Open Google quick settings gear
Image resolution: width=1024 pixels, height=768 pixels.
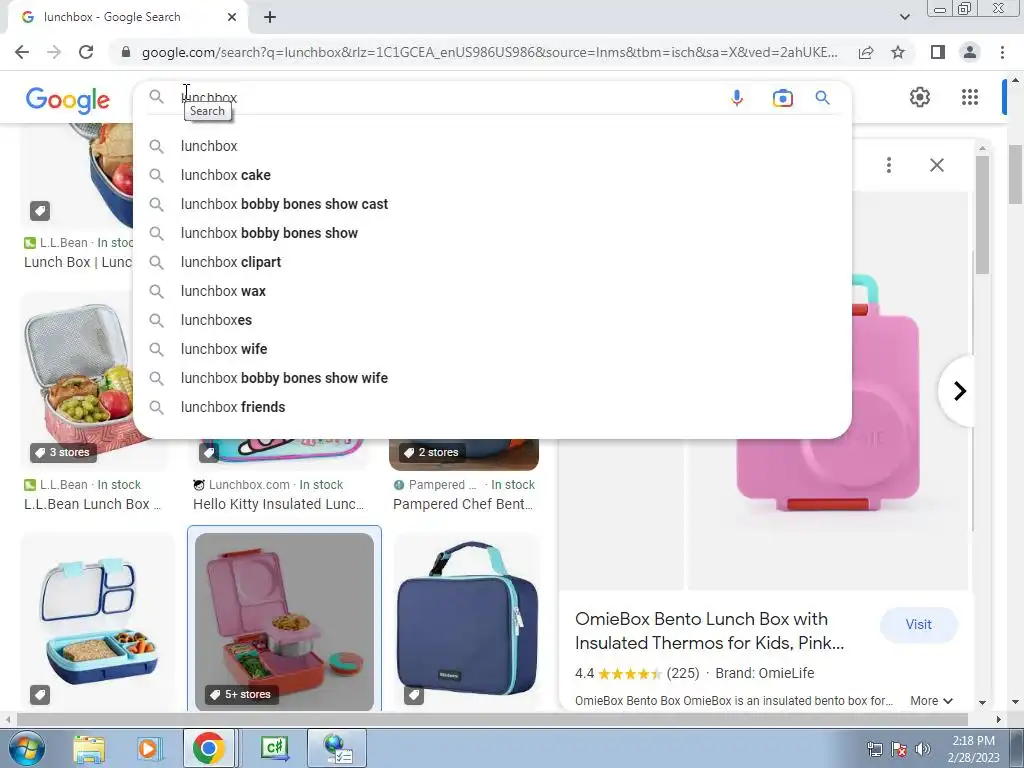pos(920,97)
